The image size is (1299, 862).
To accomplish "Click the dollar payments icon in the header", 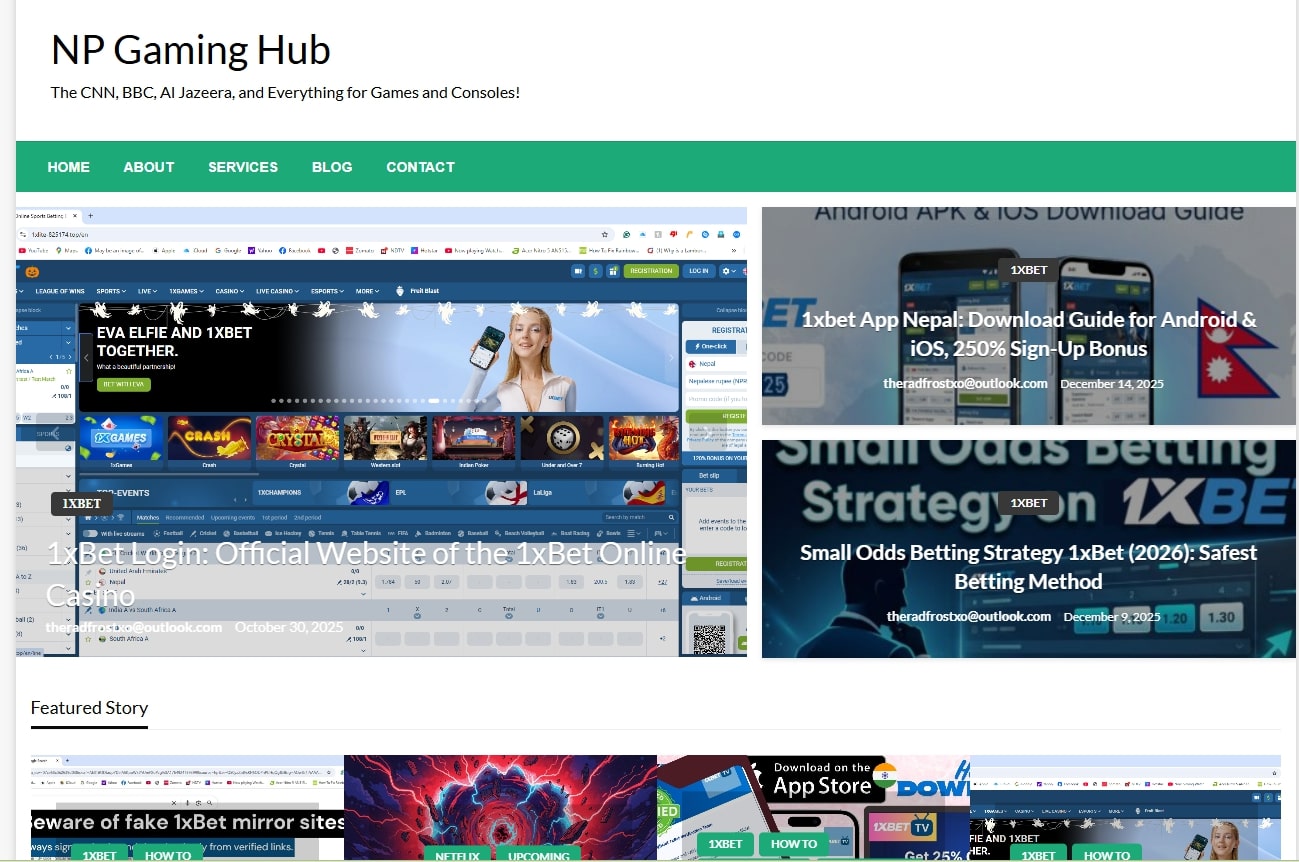I will pos(595,271).
